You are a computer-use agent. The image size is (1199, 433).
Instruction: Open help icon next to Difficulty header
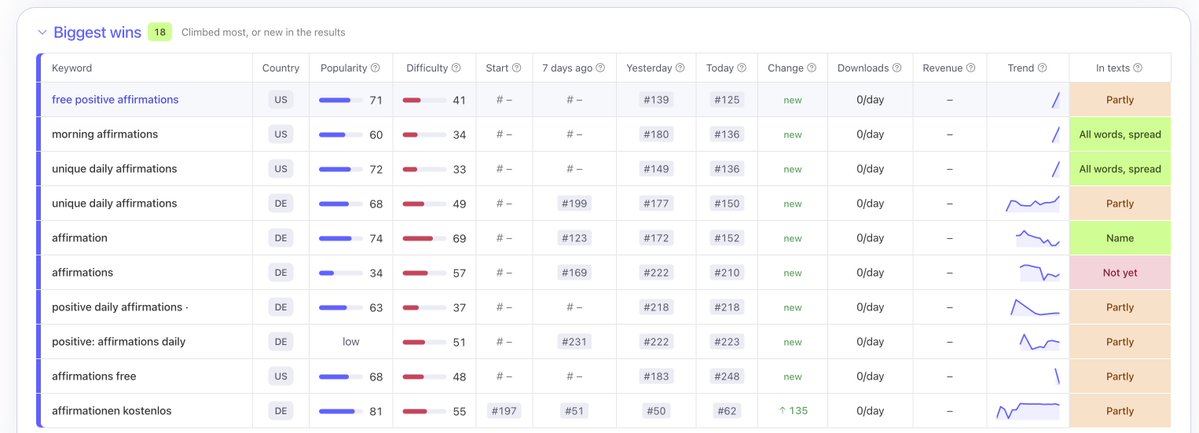[x=457, y=68]
